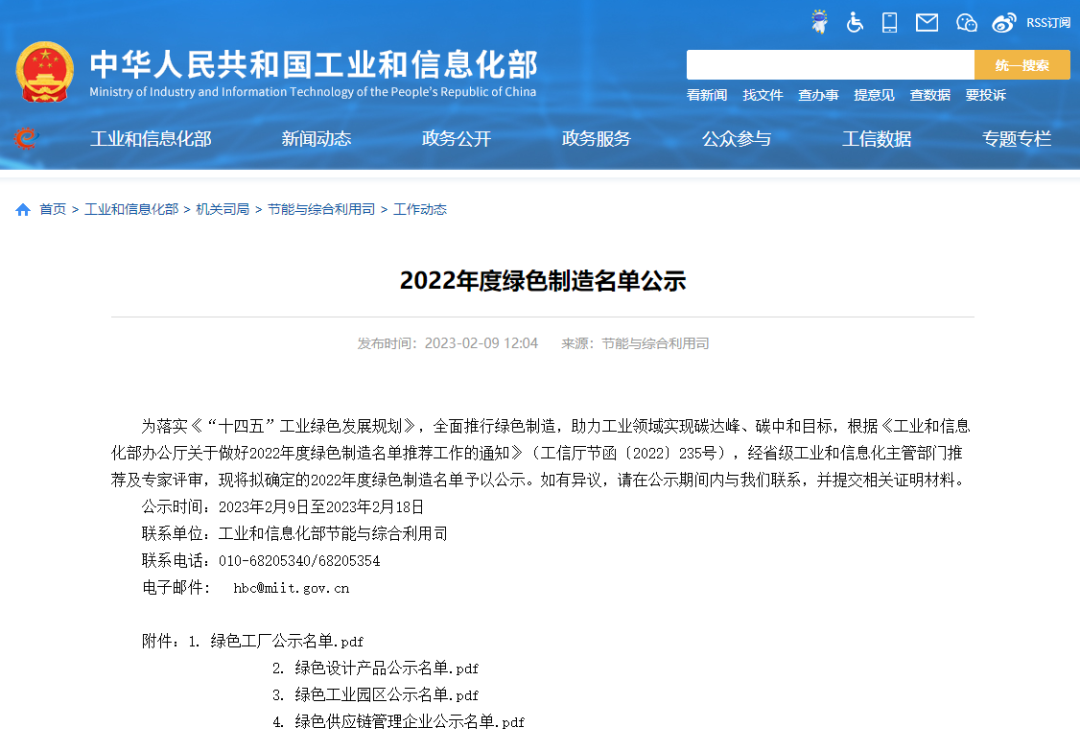Open the WeChat sharing icon
Screen dimensions: 1080x751
965,20
